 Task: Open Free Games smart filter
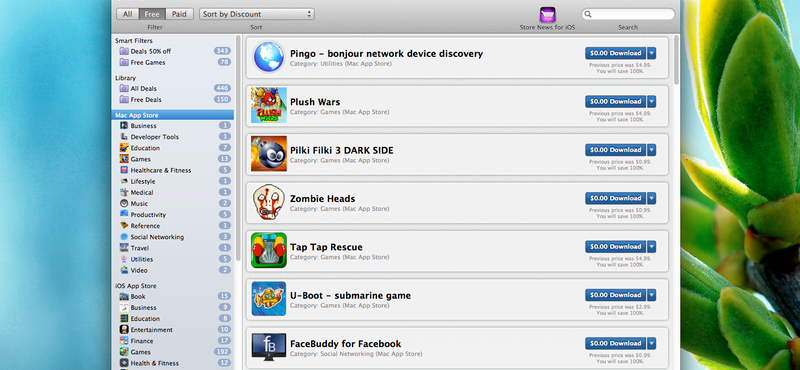click(173, 62)
